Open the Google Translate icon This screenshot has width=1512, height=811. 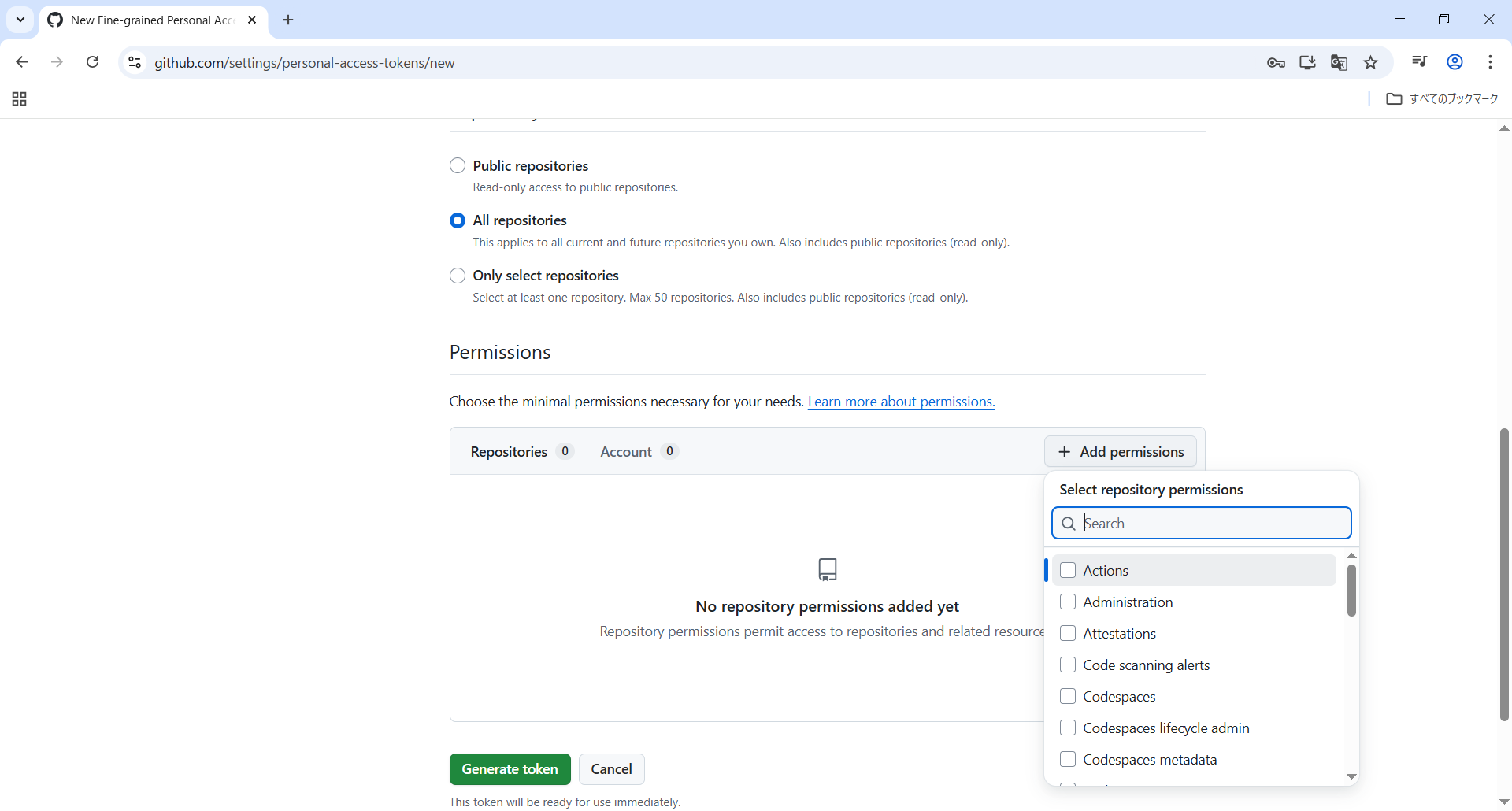tap(1339, 63)
